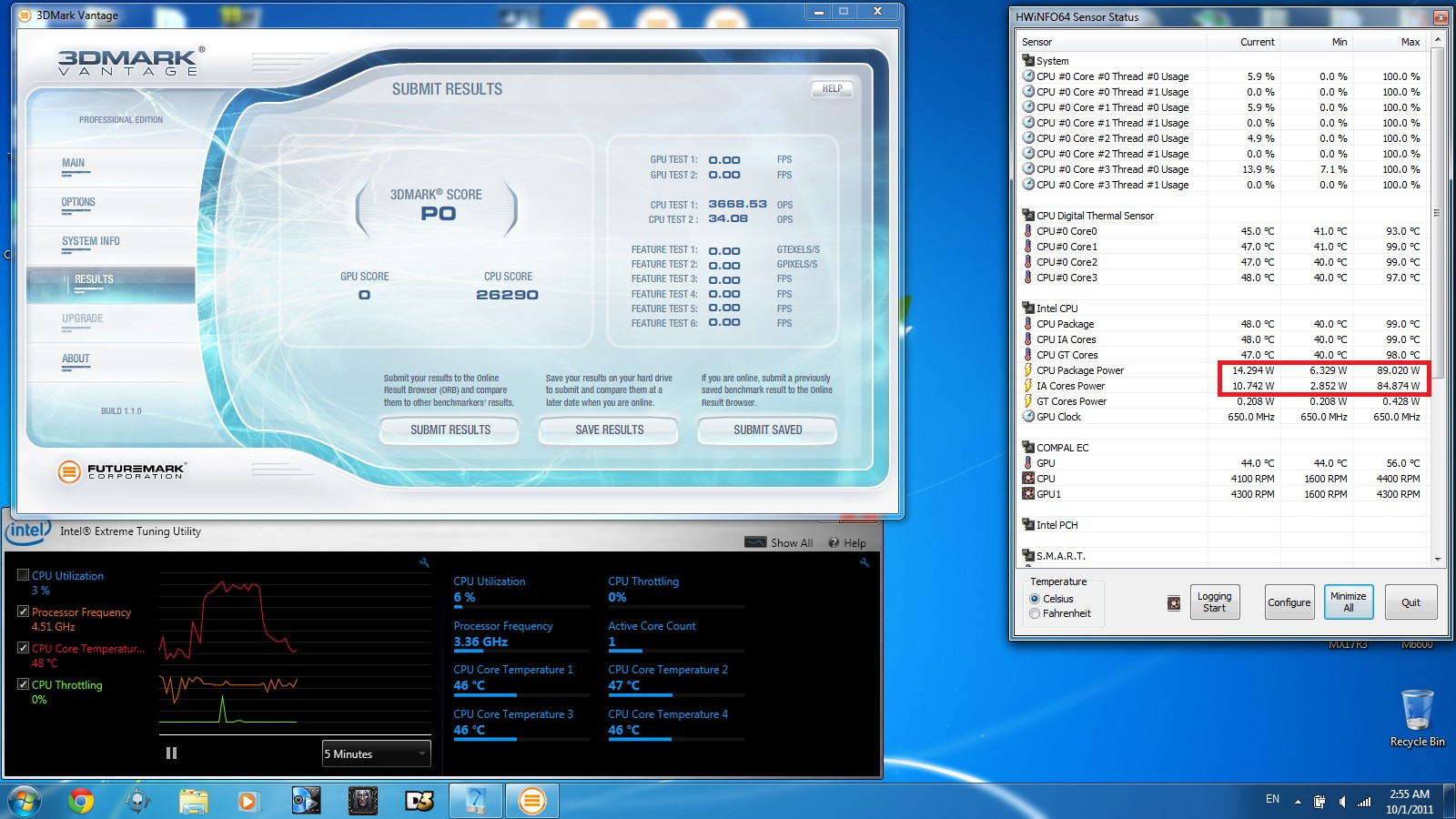Click the lightning icon beside GT Cores Power
This screenshot has height=819, width=1456.
pos(1028,401)
